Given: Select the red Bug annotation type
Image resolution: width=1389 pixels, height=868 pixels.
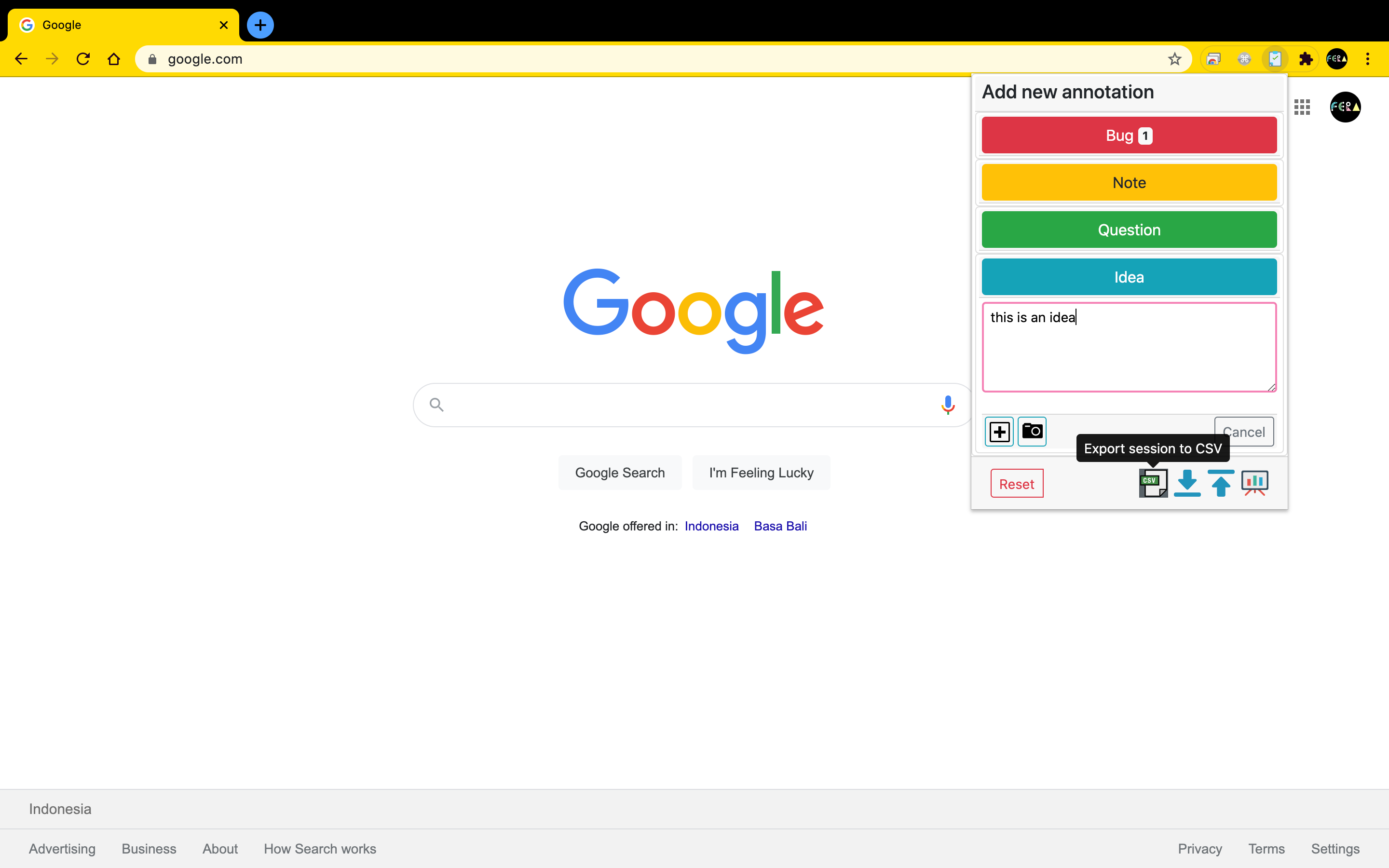Looking at the screenshot, I should point(1129,136).
